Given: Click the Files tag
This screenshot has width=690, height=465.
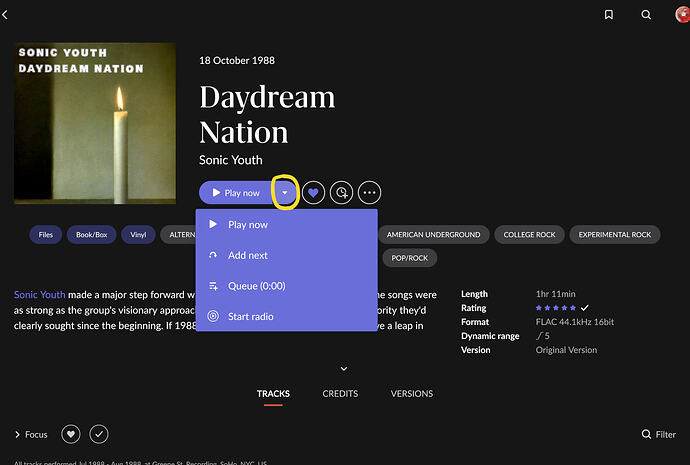Looking at the screenshot, I should coord(46,234).
